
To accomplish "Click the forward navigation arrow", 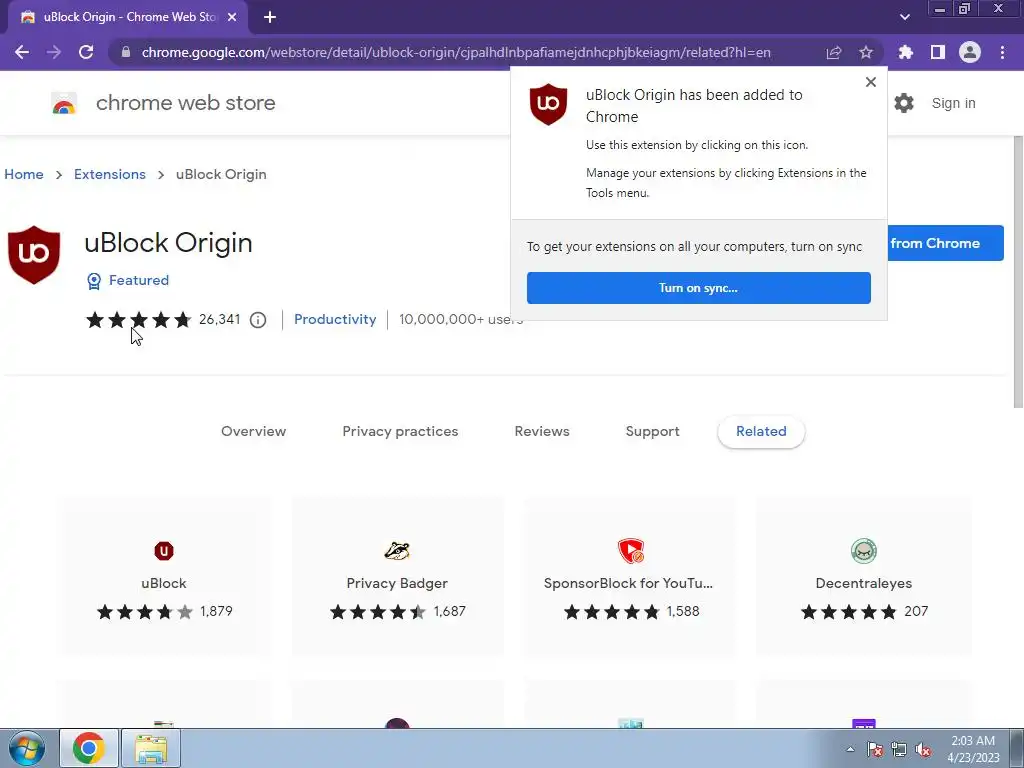I will pyautogui.click(x=54, y=52).
